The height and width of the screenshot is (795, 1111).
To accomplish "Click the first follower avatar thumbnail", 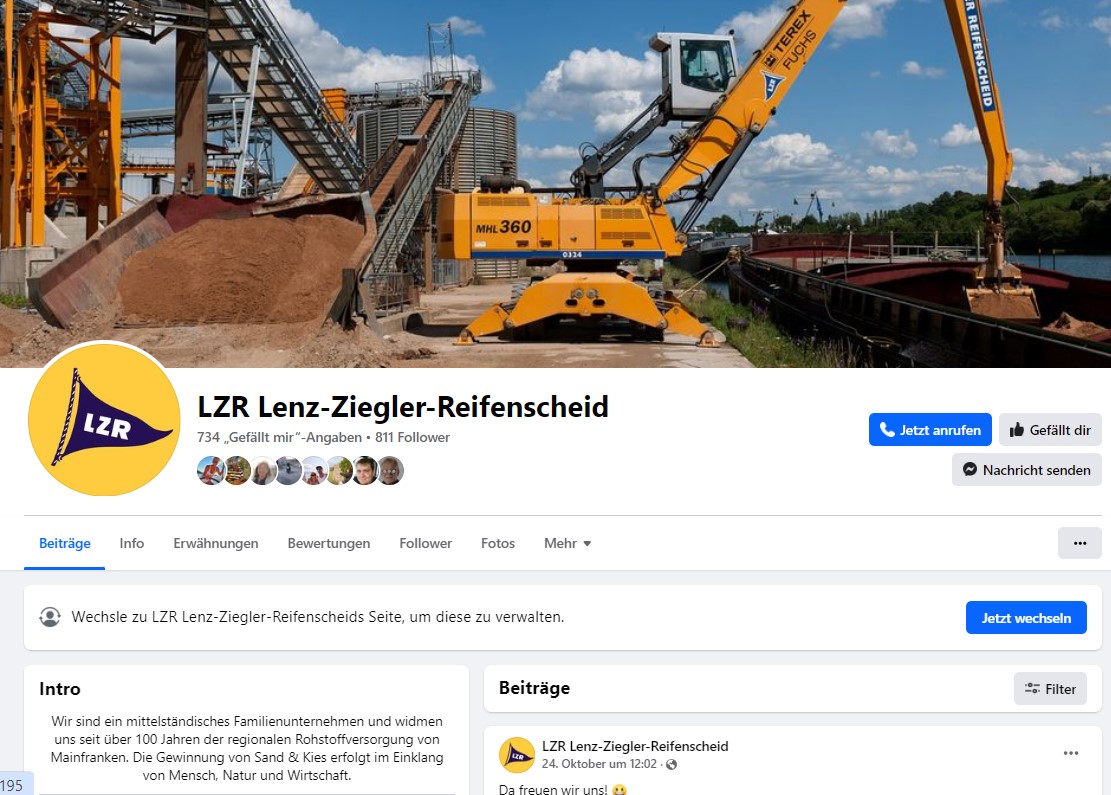I will click(210, 470).
